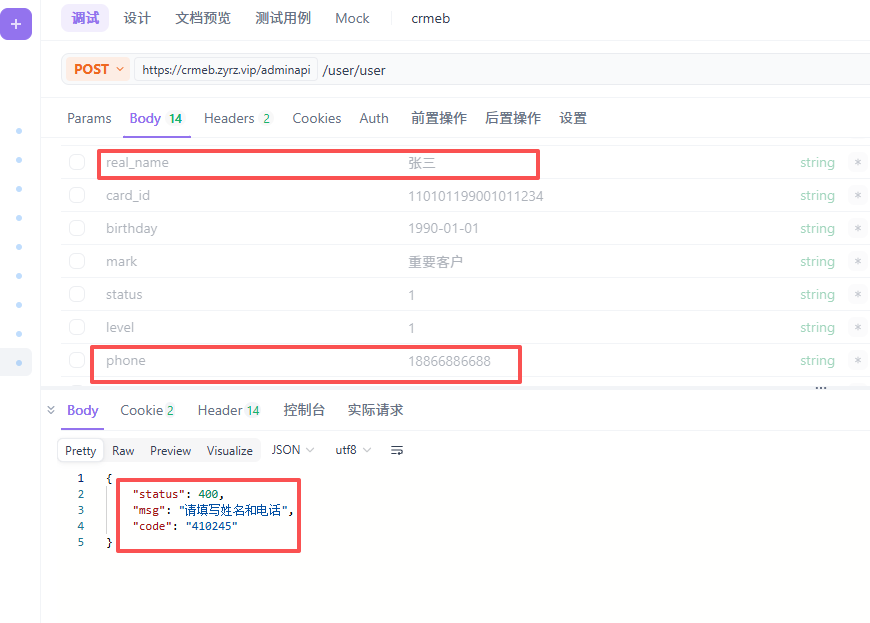Open the 测试用例 tab

(283, 18)
